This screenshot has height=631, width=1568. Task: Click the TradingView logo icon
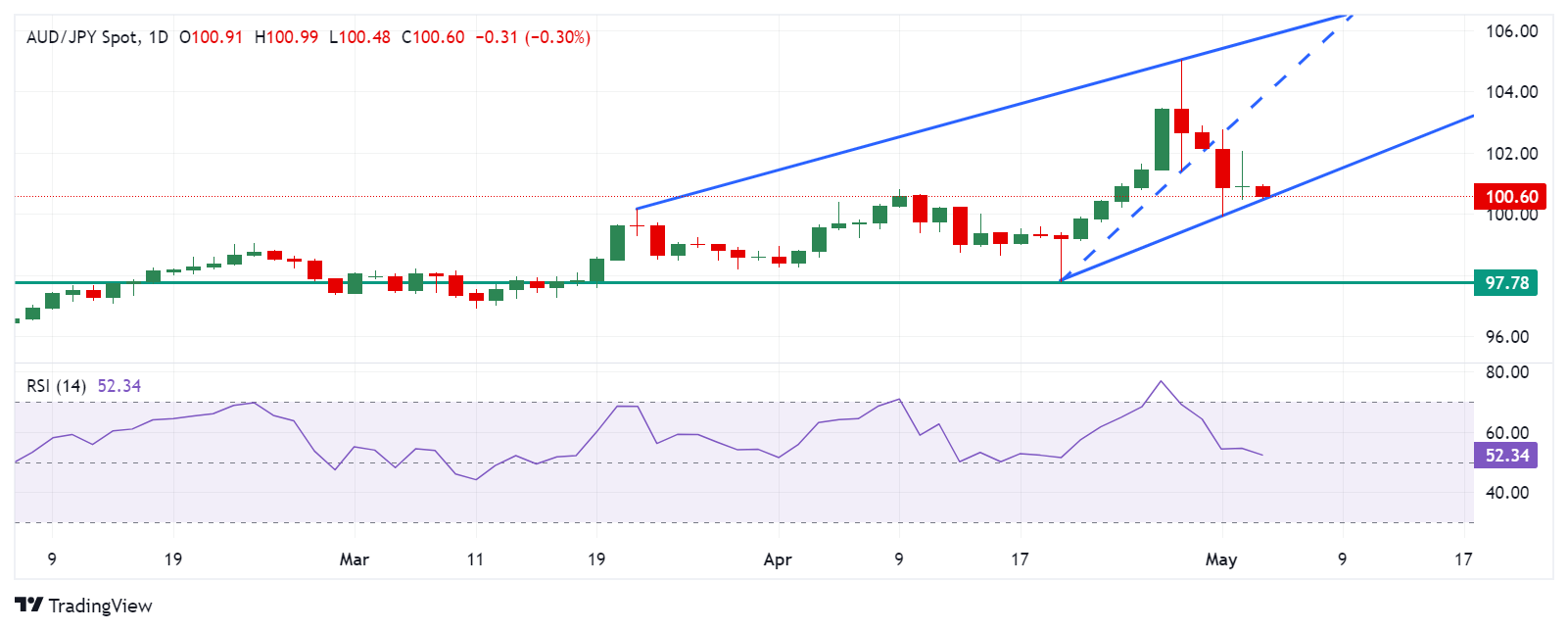(28, 606)
